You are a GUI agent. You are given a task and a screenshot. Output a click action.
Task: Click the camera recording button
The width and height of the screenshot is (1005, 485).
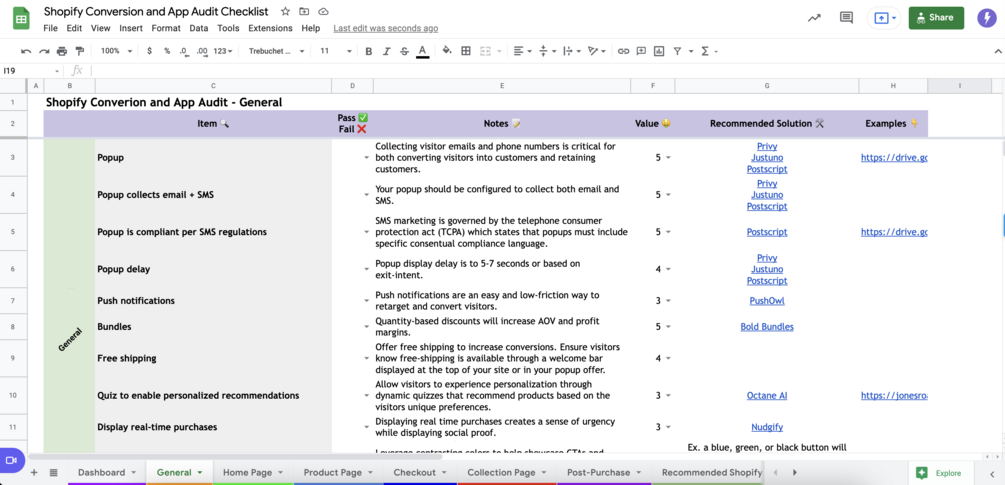point(11,460)
